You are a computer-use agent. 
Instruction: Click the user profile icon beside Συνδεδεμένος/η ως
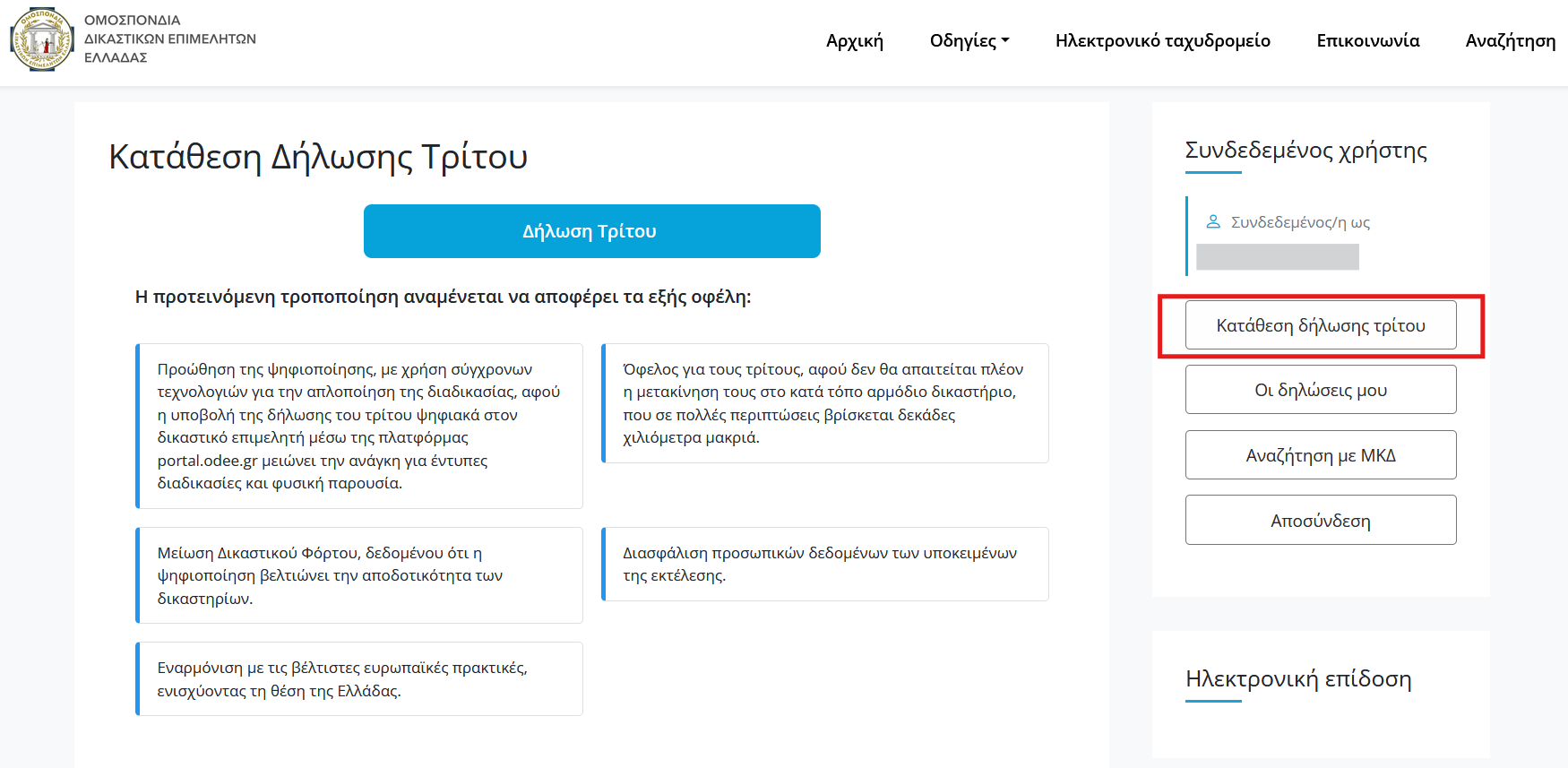1213,221
